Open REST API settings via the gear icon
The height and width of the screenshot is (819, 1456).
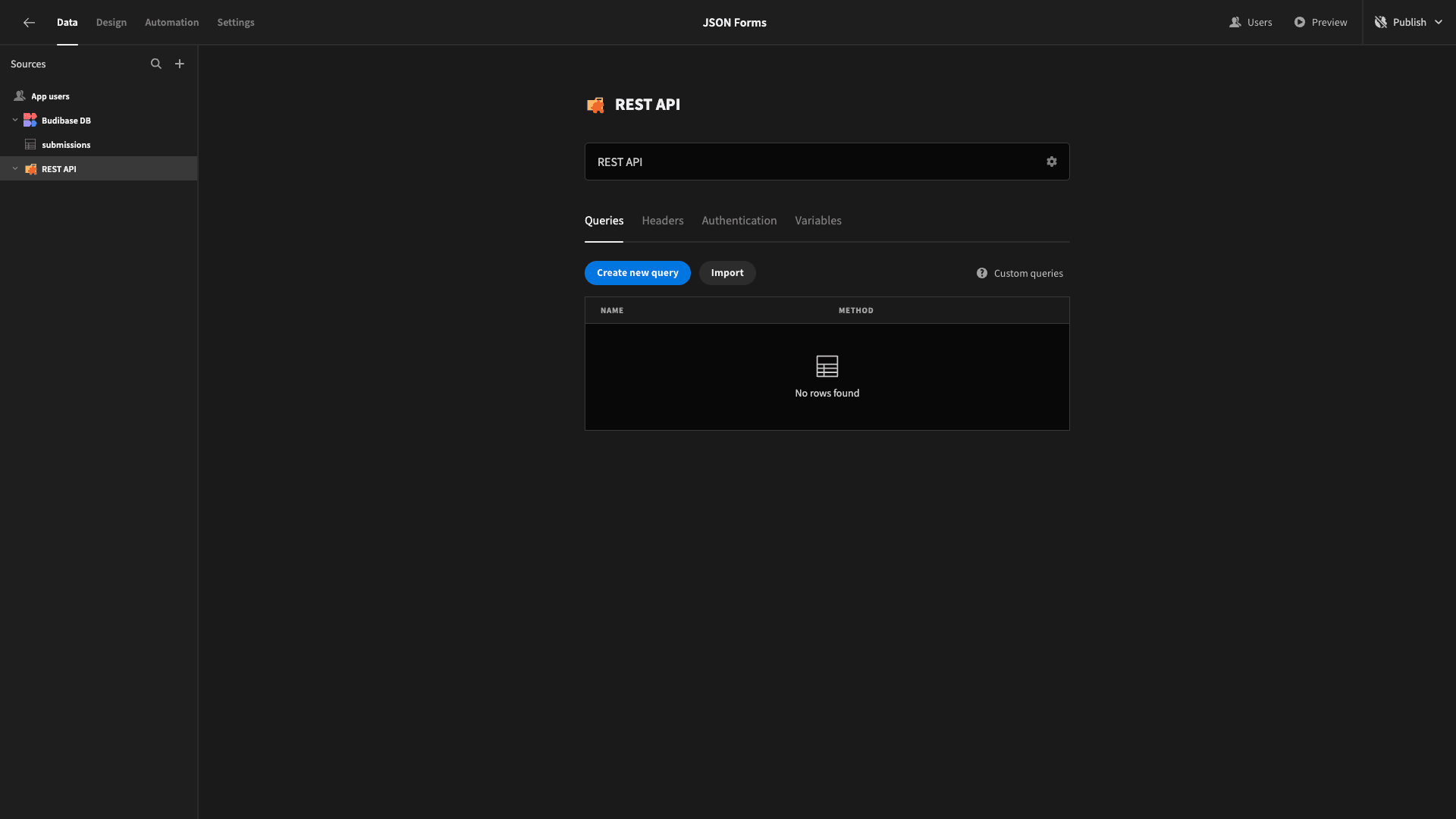tap(1052, 162)
